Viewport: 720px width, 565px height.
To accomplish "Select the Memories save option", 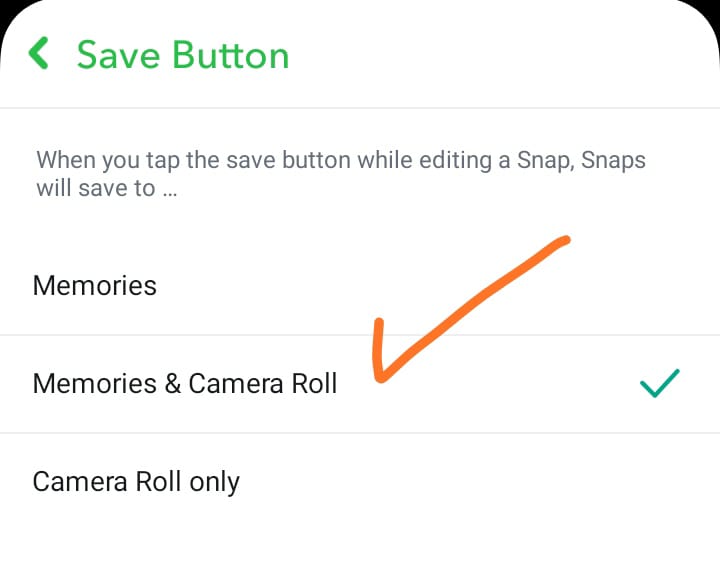I will click(360, 286).
